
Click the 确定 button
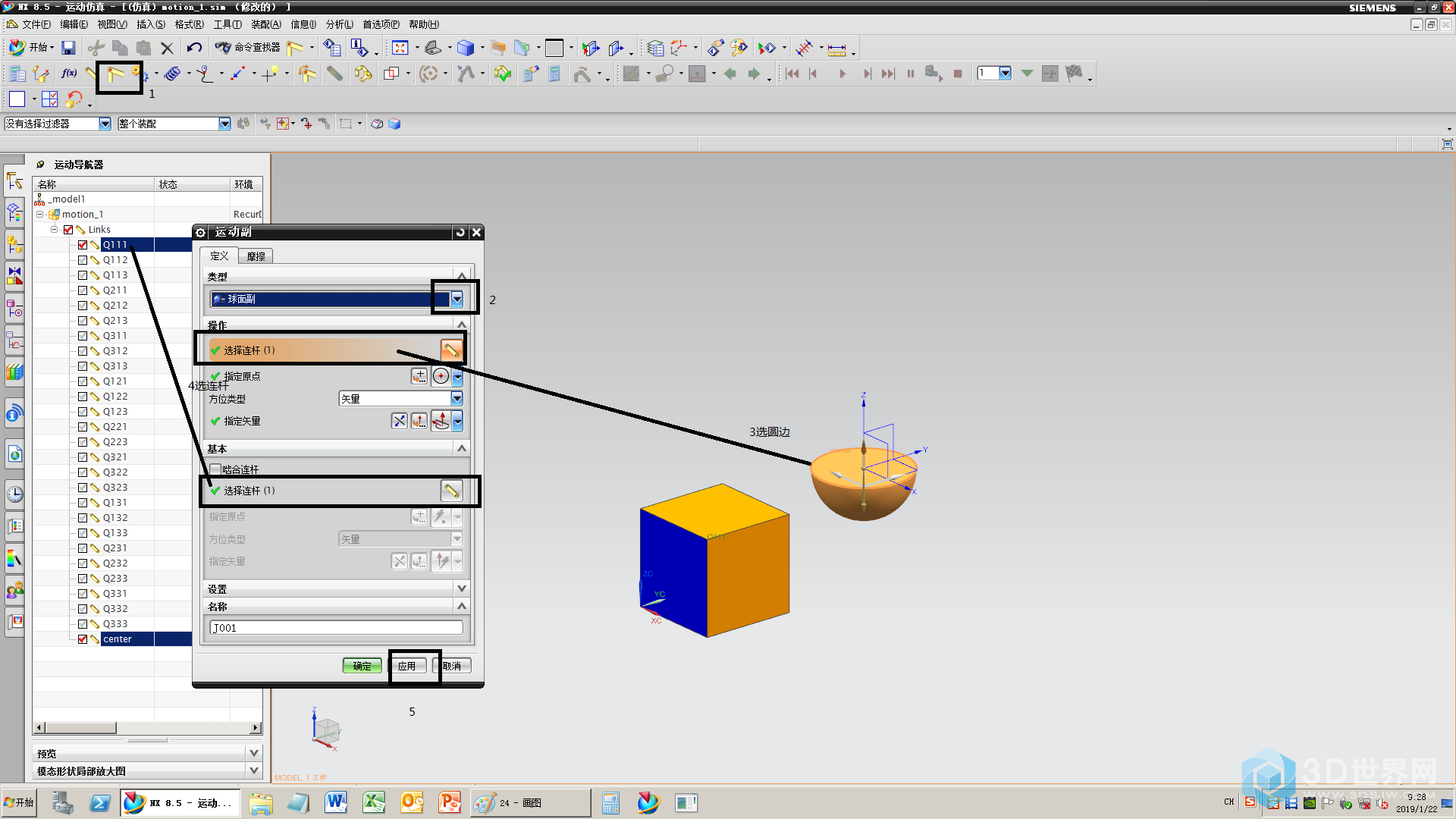[362, 666]
